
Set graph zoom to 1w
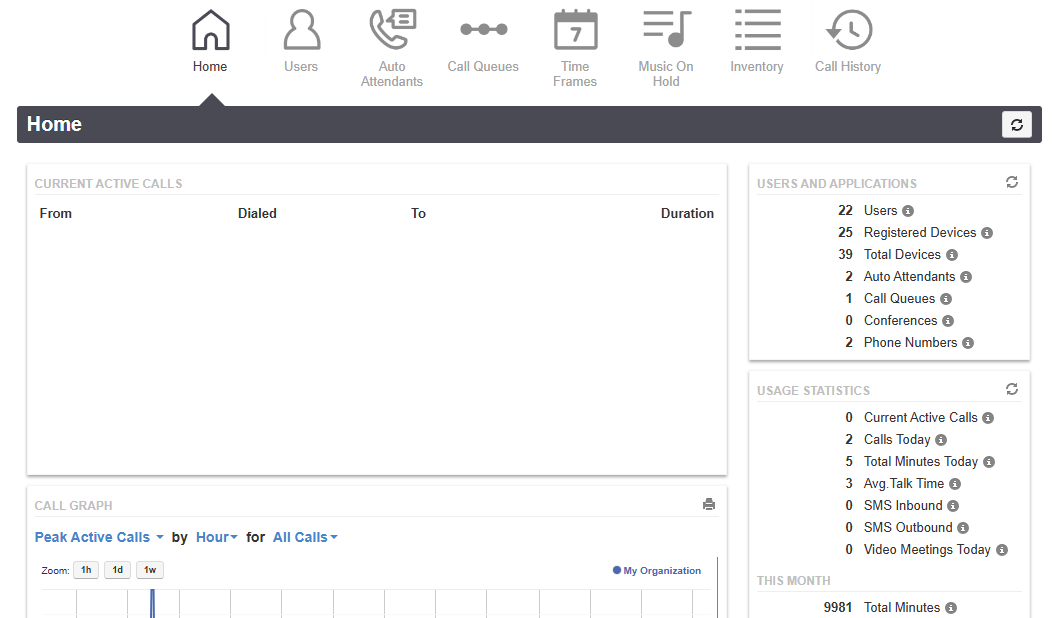point(150,570)
